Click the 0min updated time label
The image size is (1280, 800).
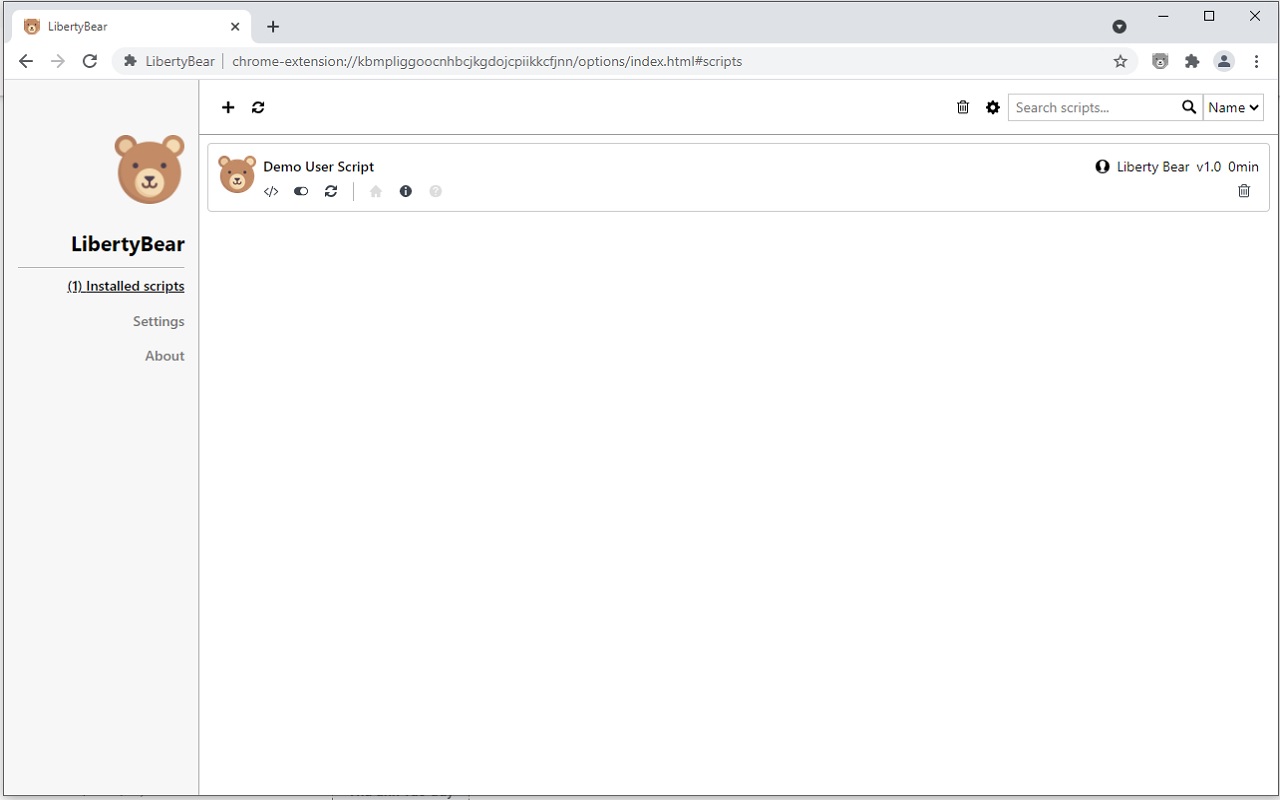click(x=1243, y=167)
